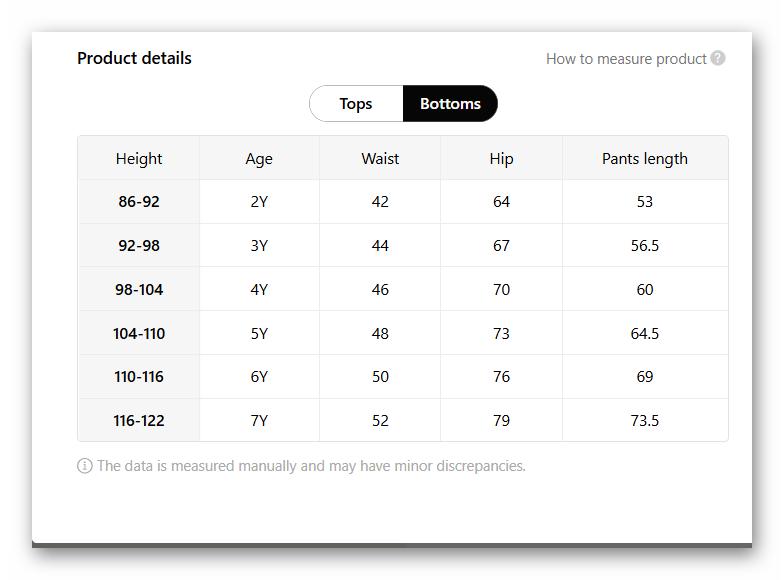Click the Age column header
784x580 pixels.
tap(259, 158)
